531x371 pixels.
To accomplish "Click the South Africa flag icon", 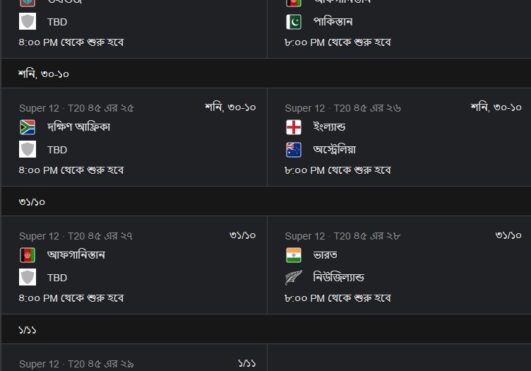I will [x=27, y=127].
